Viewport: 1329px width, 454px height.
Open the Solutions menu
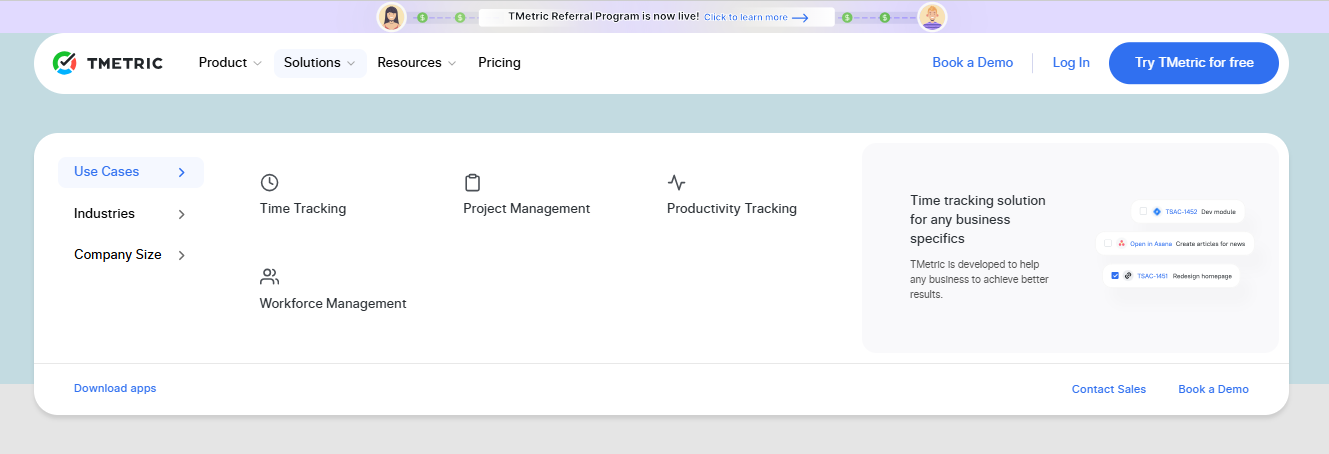pyautogui.click(x=320, y=63)
